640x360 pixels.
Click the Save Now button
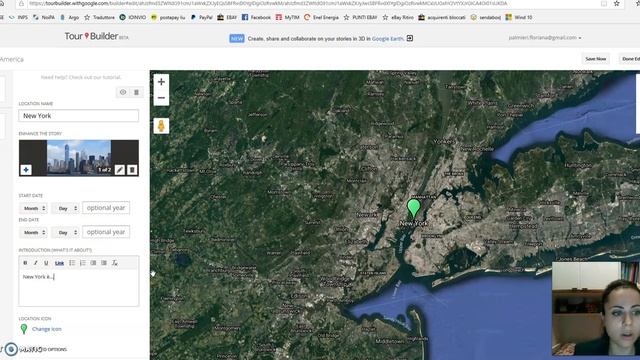pos(596,59)
